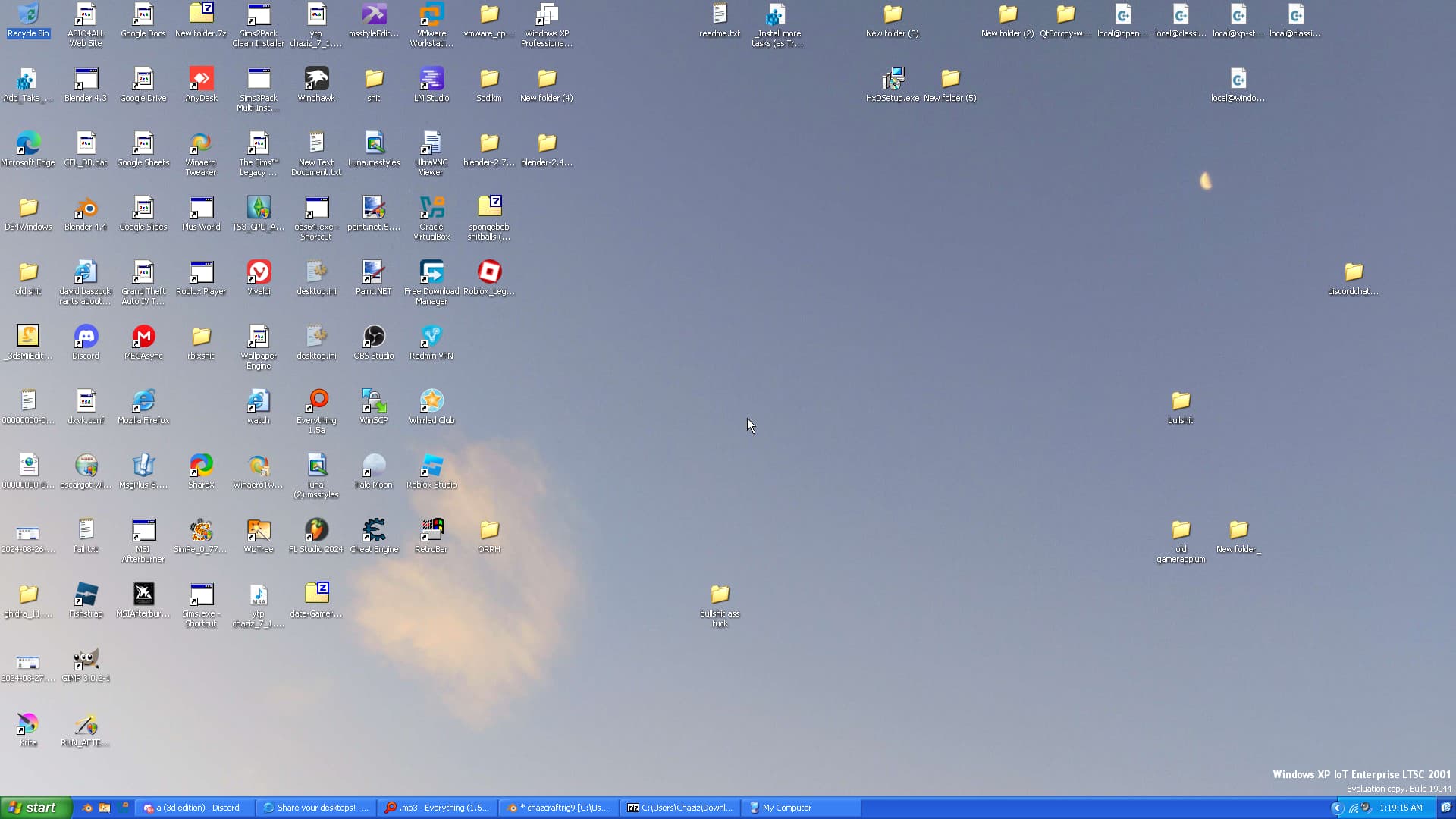Open the discordchat folder icon
Screen dimensions: 1456x819
pyautogui.click(x=1354, y=278)
